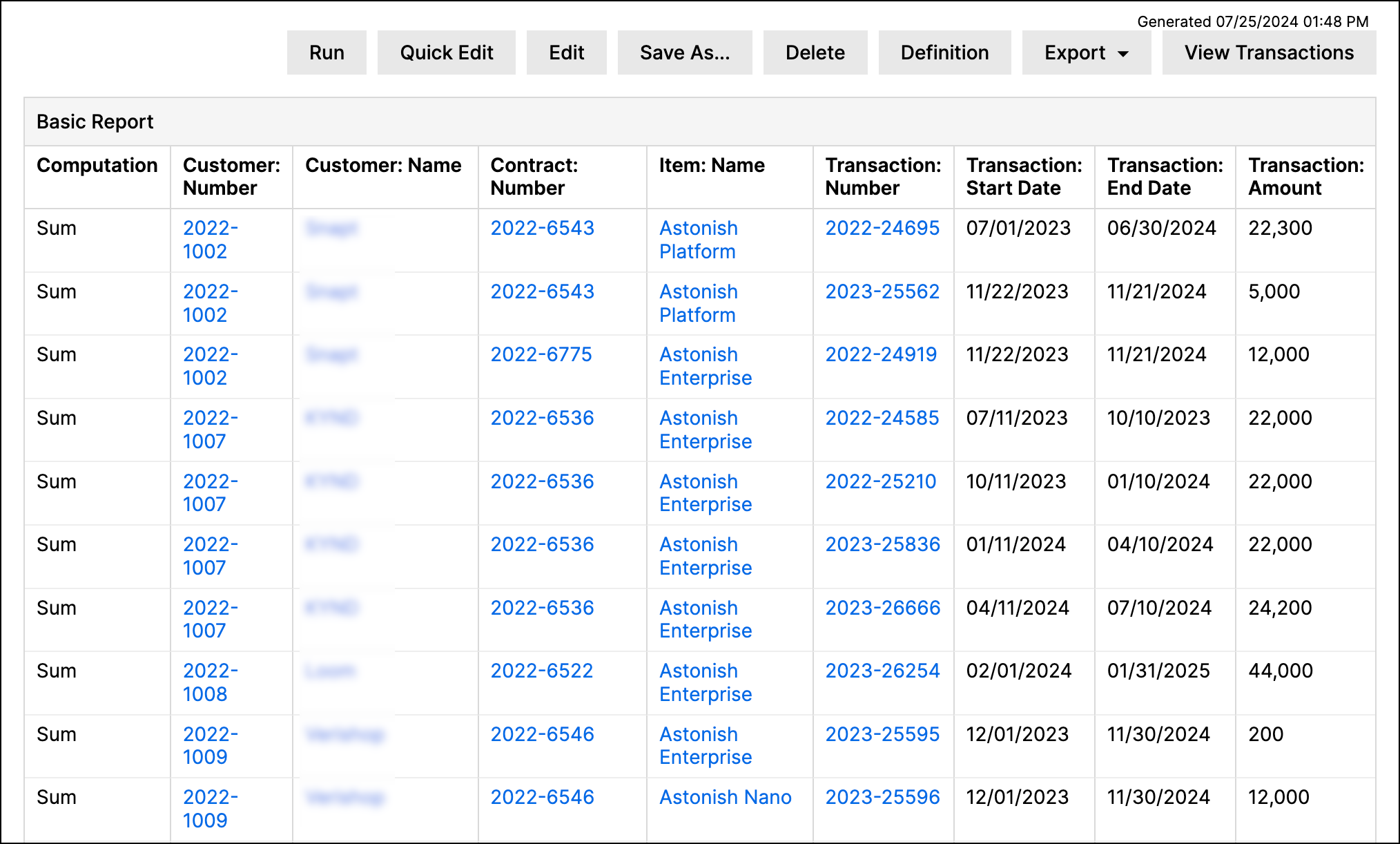Open the Astonish Nano item
1400x844 pixels.
726,797
